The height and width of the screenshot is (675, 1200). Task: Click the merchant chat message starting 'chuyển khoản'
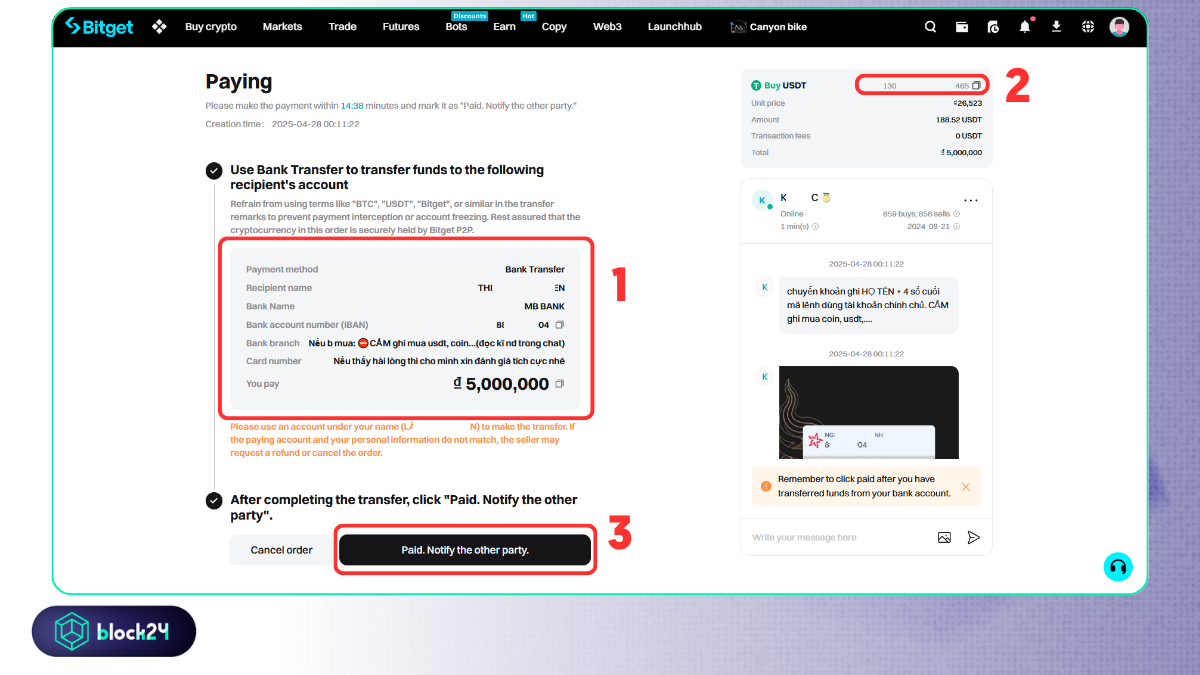point(868,305)
